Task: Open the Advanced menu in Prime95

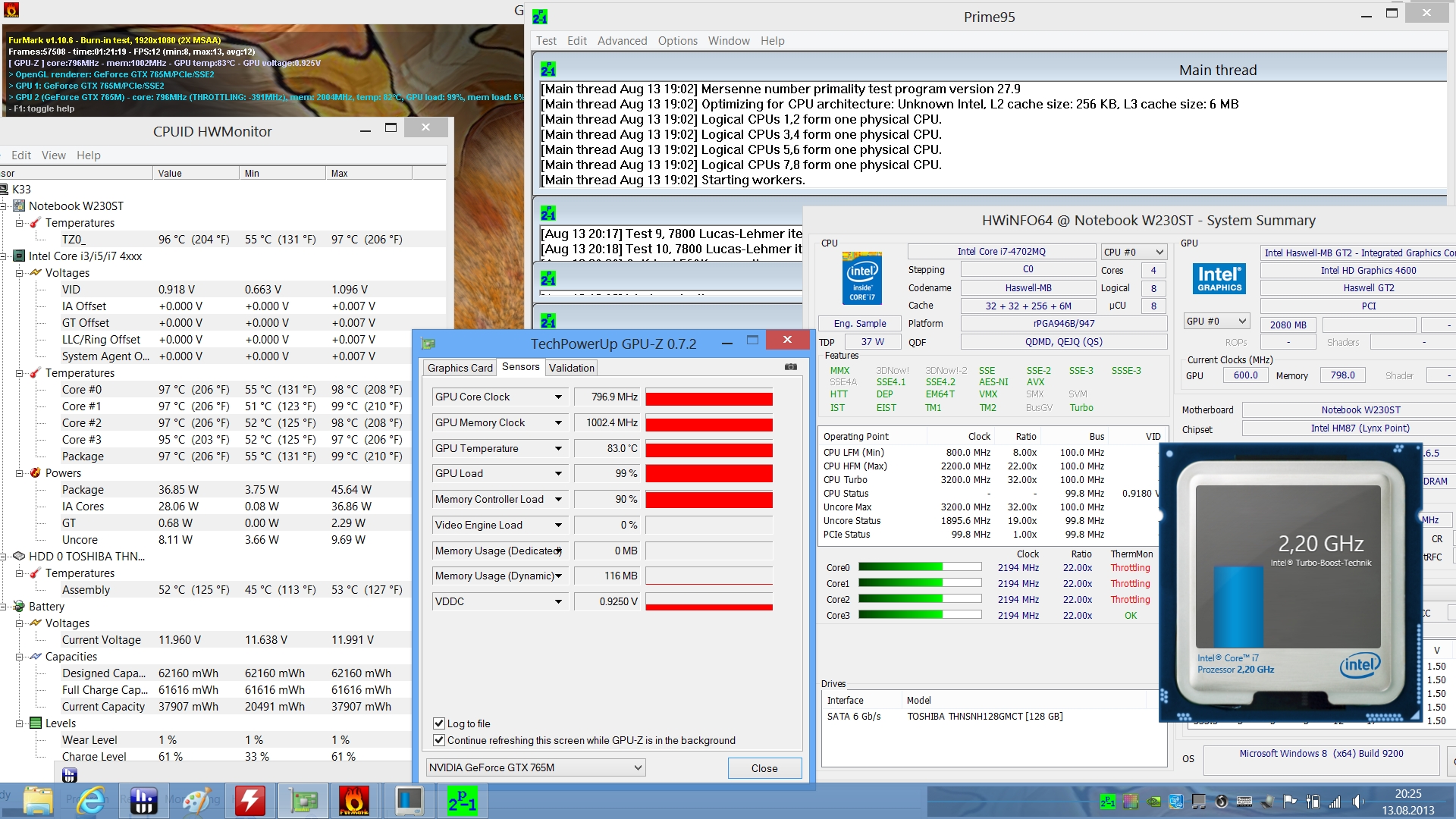Action: click(622, 41)
